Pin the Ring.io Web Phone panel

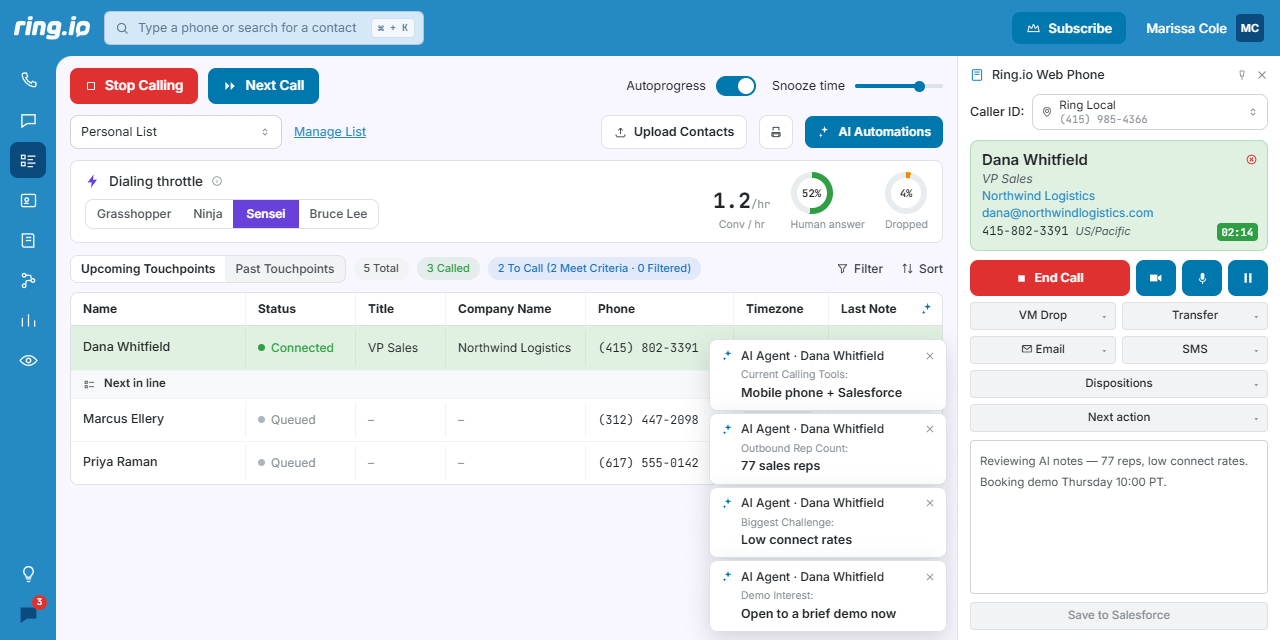1241,75
